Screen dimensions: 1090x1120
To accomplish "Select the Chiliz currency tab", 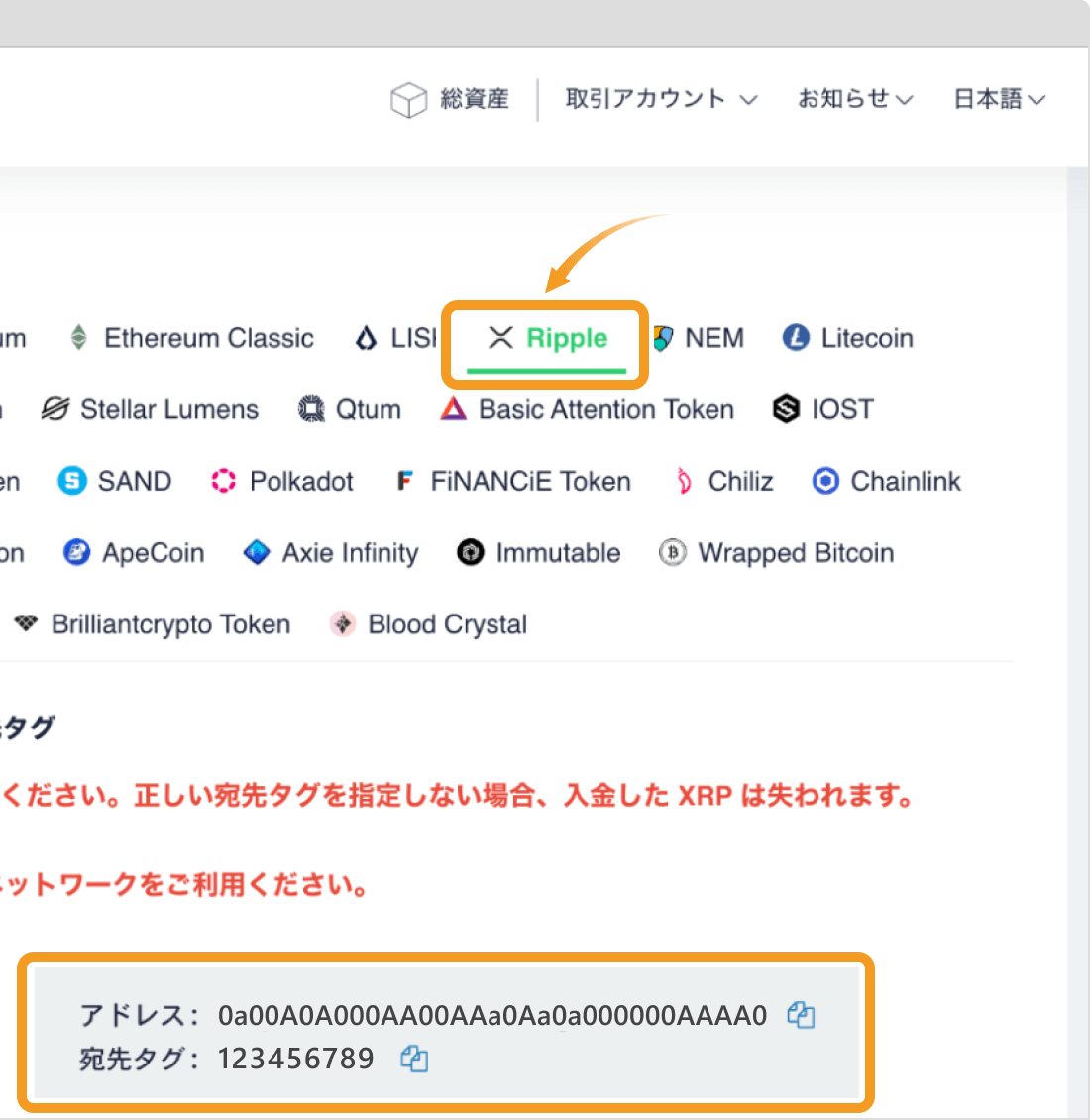I will [x=724, y=481].
